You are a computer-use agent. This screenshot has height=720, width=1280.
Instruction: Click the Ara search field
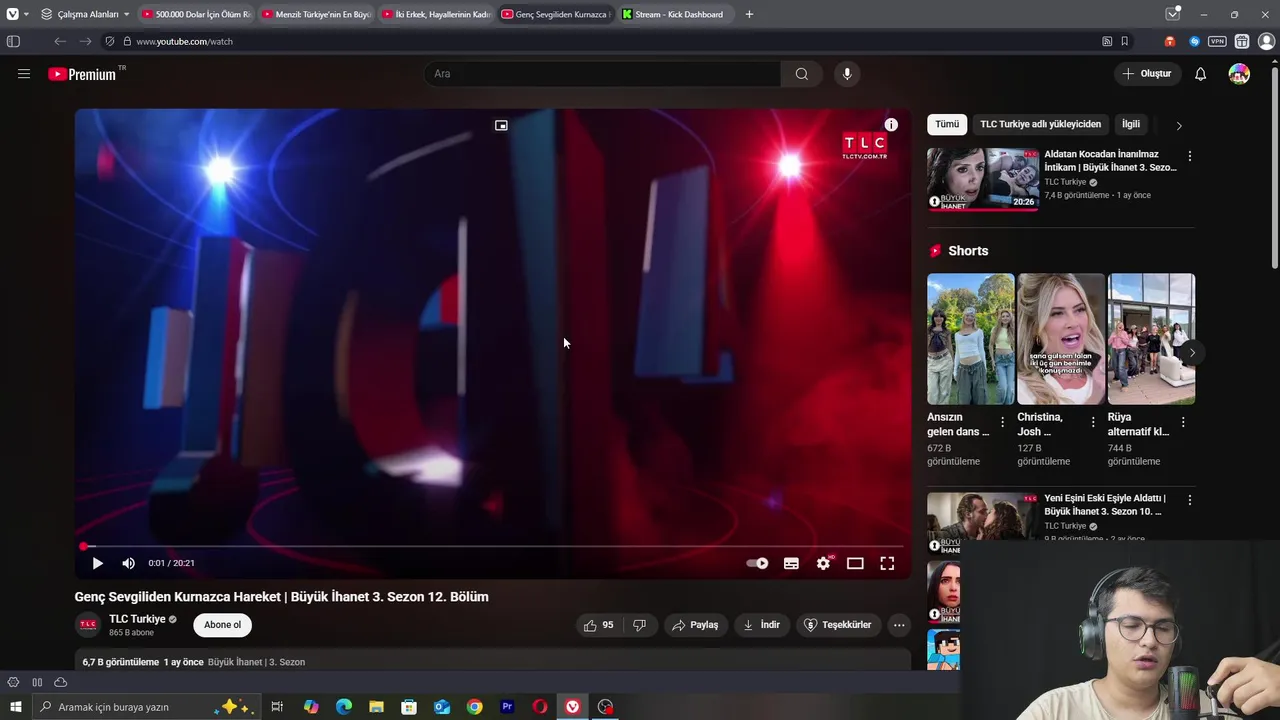[x=603, y=74]
